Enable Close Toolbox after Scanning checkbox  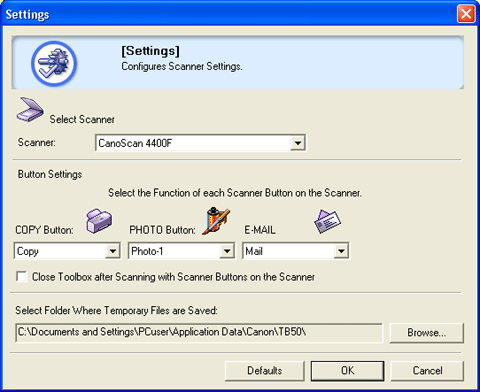pos(22,276)
